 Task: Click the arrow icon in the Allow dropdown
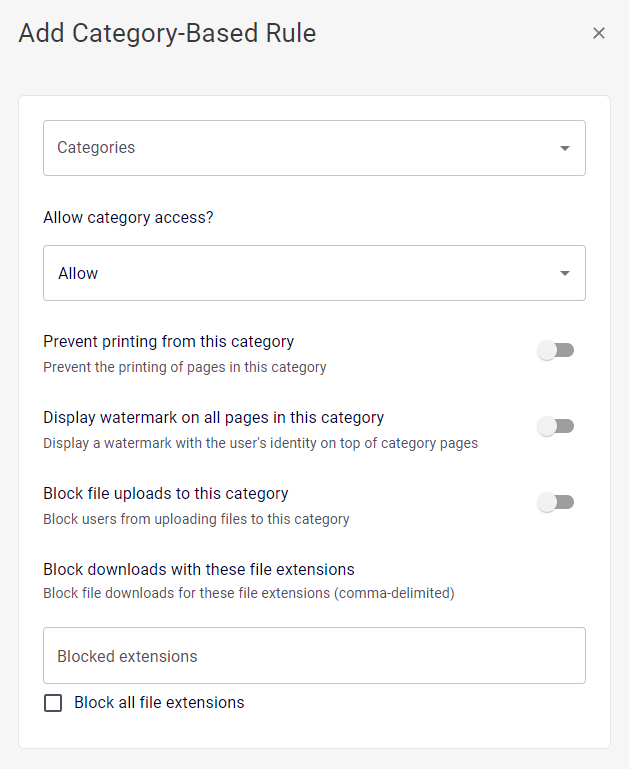(565, 273)
